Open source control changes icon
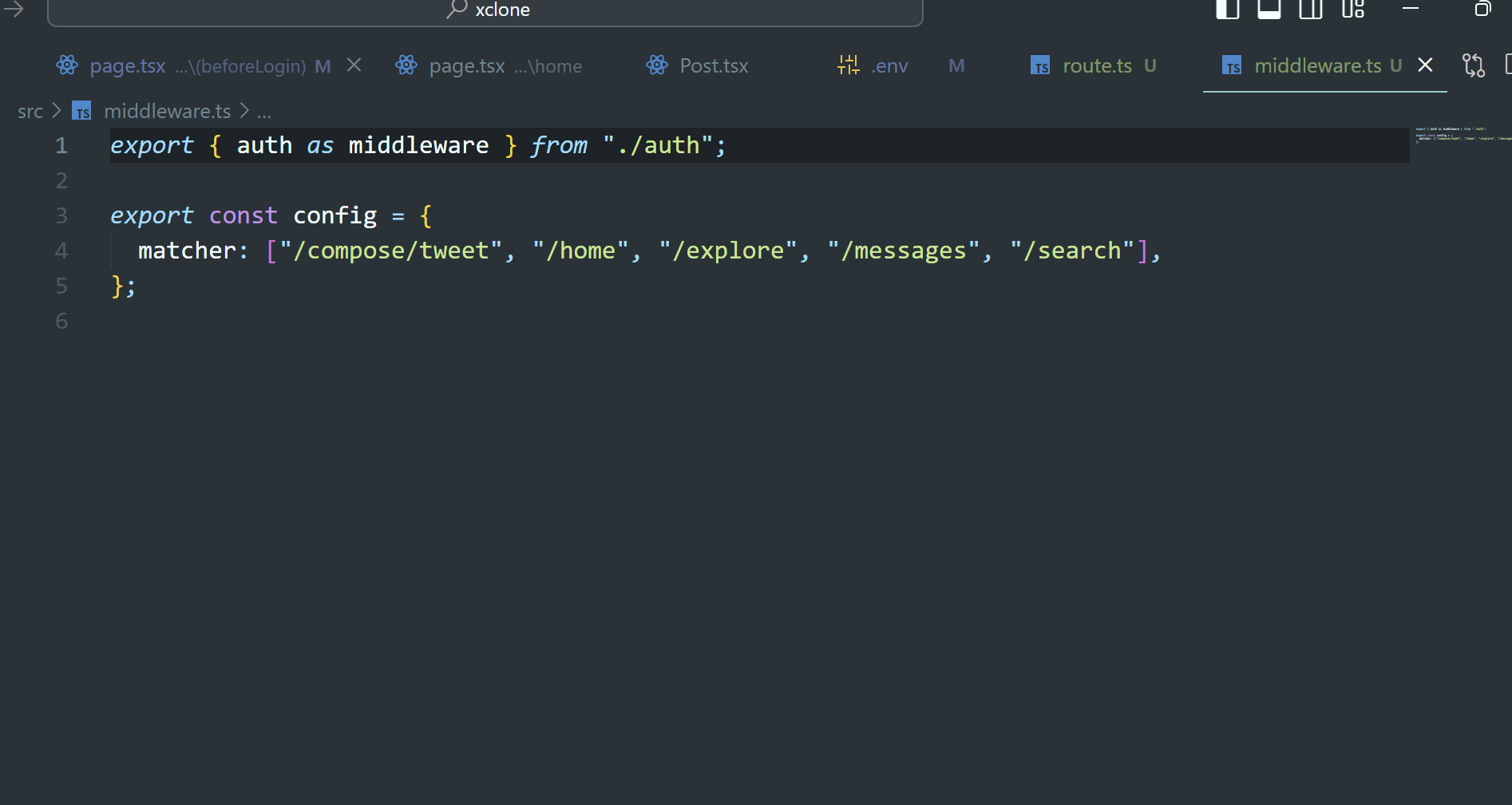 [1474, 65]
